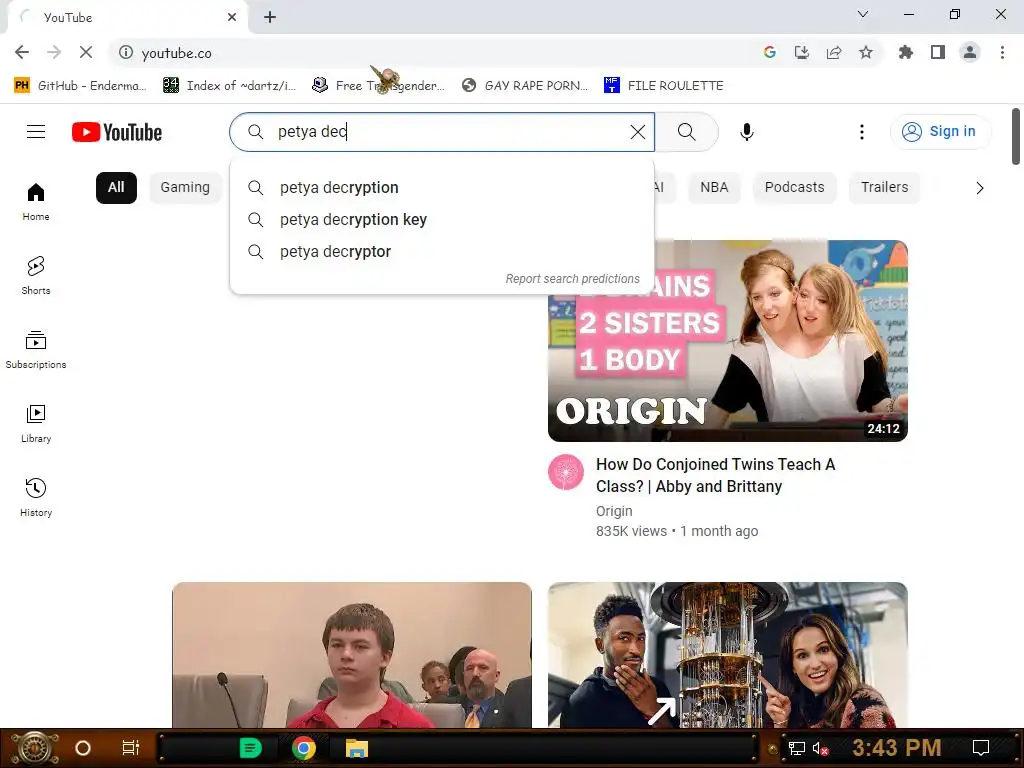Click the network tray icon
Viewport: 1024px width, 768px height.
point(797,748)
